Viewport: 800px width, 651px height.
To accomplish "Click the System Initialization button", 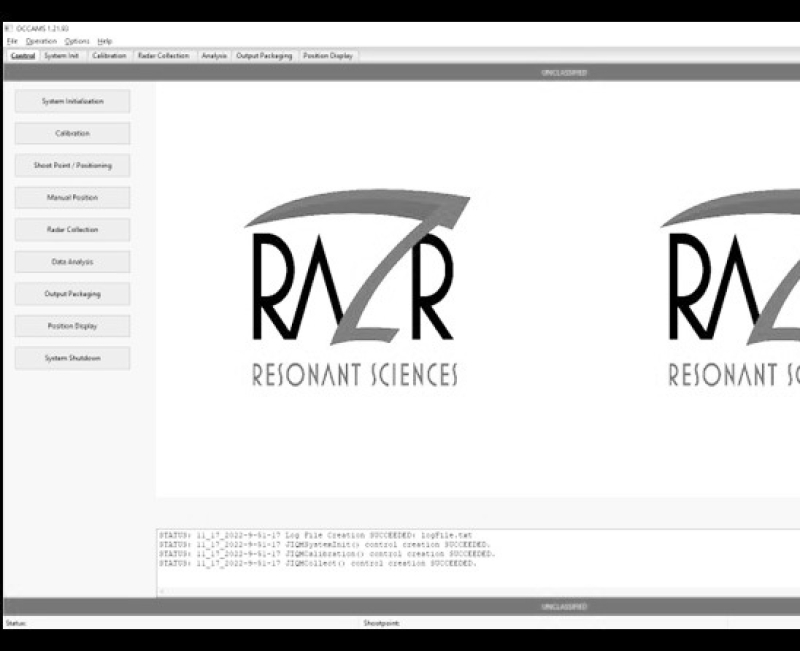I will pos(72,101).
